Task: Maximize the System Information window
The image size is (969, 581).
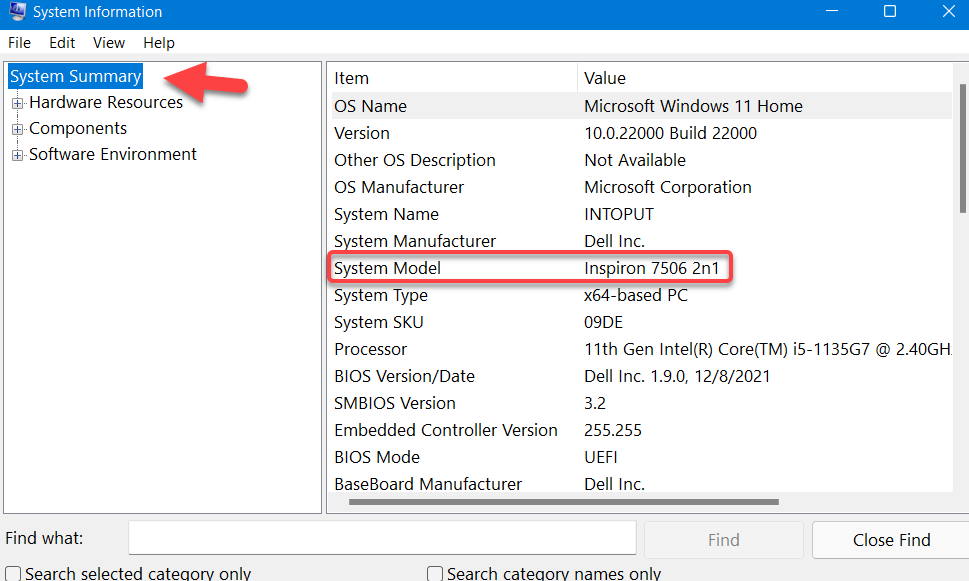Action: tap(890, 11)
